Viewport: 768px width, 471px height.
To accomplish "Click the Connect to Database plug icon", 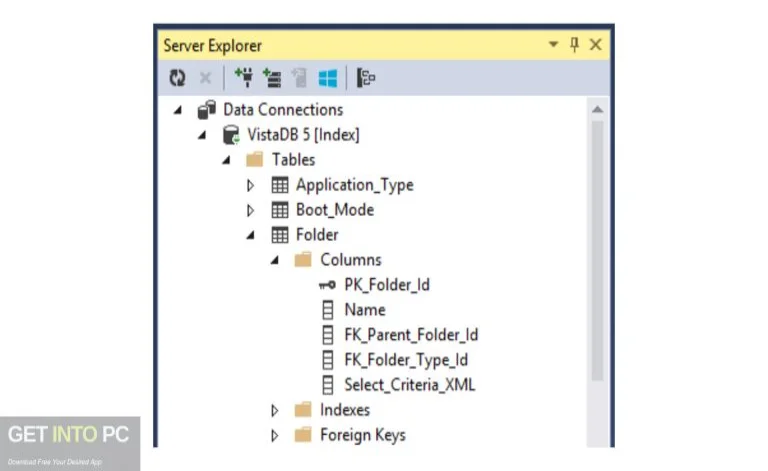I will click(x=243, y=76).
